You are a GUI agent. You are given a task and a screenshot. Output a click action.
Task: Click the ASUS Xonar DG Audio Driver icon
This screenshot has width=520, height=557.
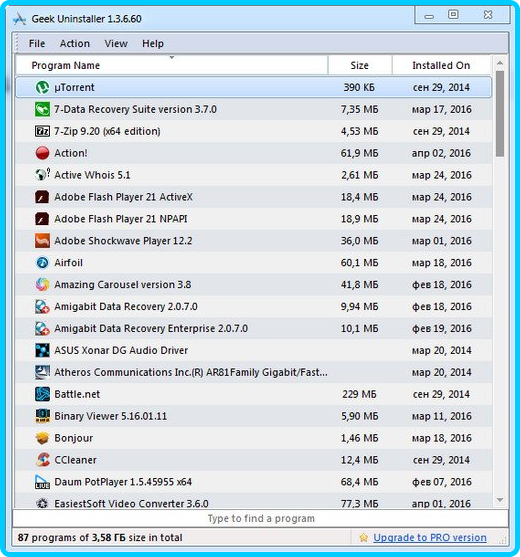pos(42,350)
